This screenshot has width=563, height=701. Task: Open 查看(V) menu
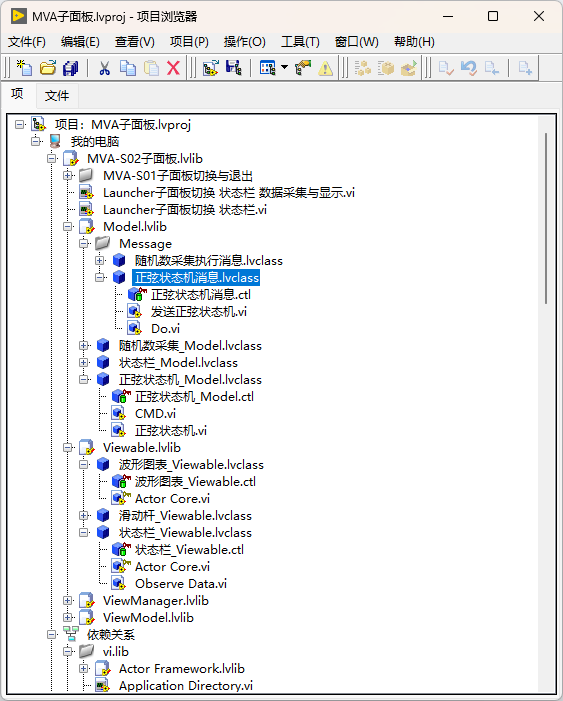pyautogui.click(x=135, y=42)
